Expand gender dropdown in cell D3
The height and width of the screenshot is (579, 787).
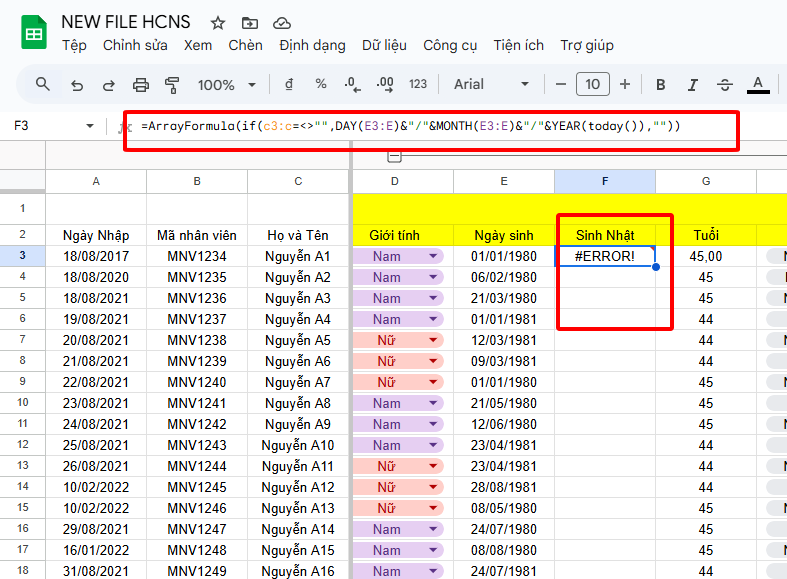tap(433, 257)
